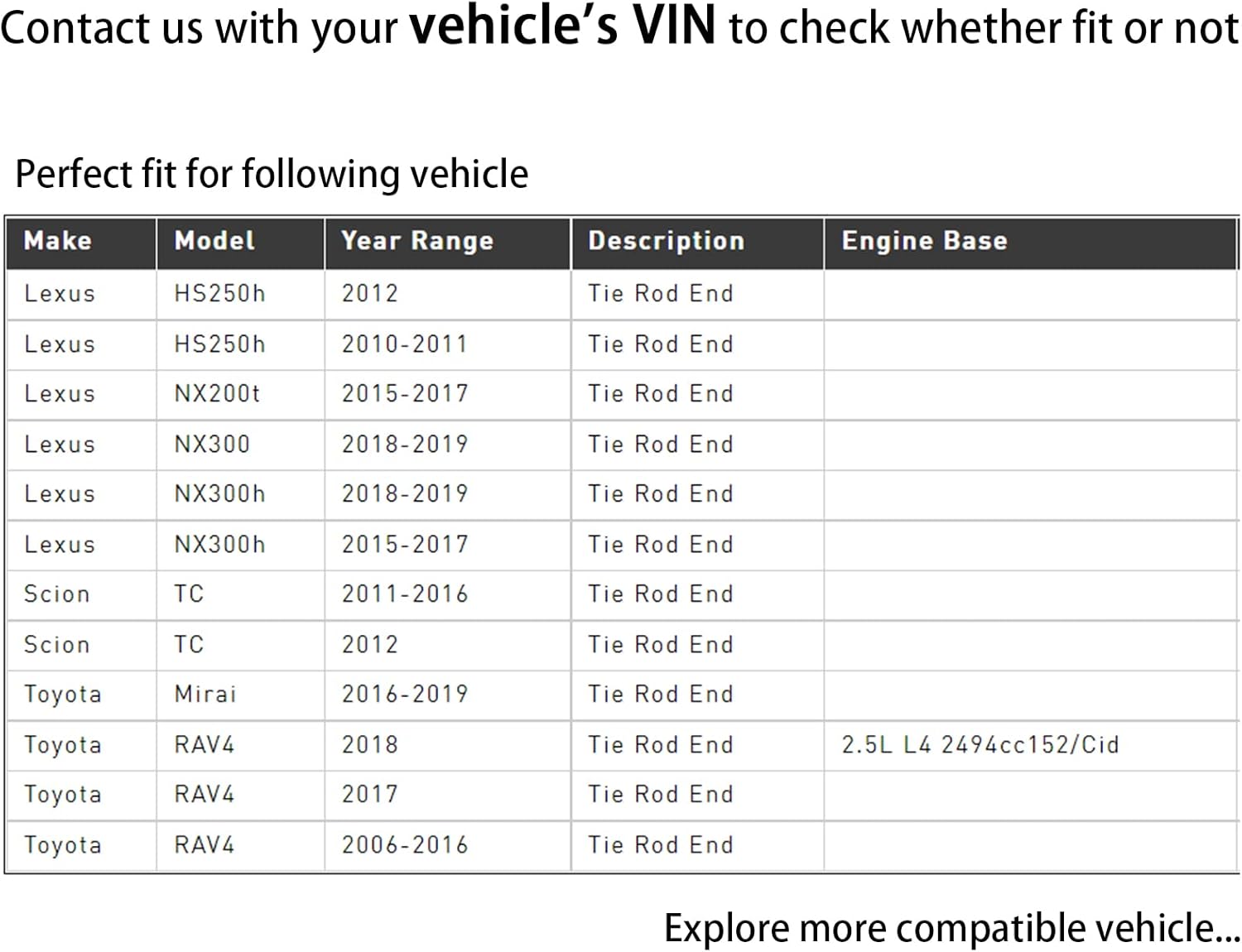Click Lexus in the NX200t row
The height and width of the screenshot is (952, 1242).
click(60, 393)
